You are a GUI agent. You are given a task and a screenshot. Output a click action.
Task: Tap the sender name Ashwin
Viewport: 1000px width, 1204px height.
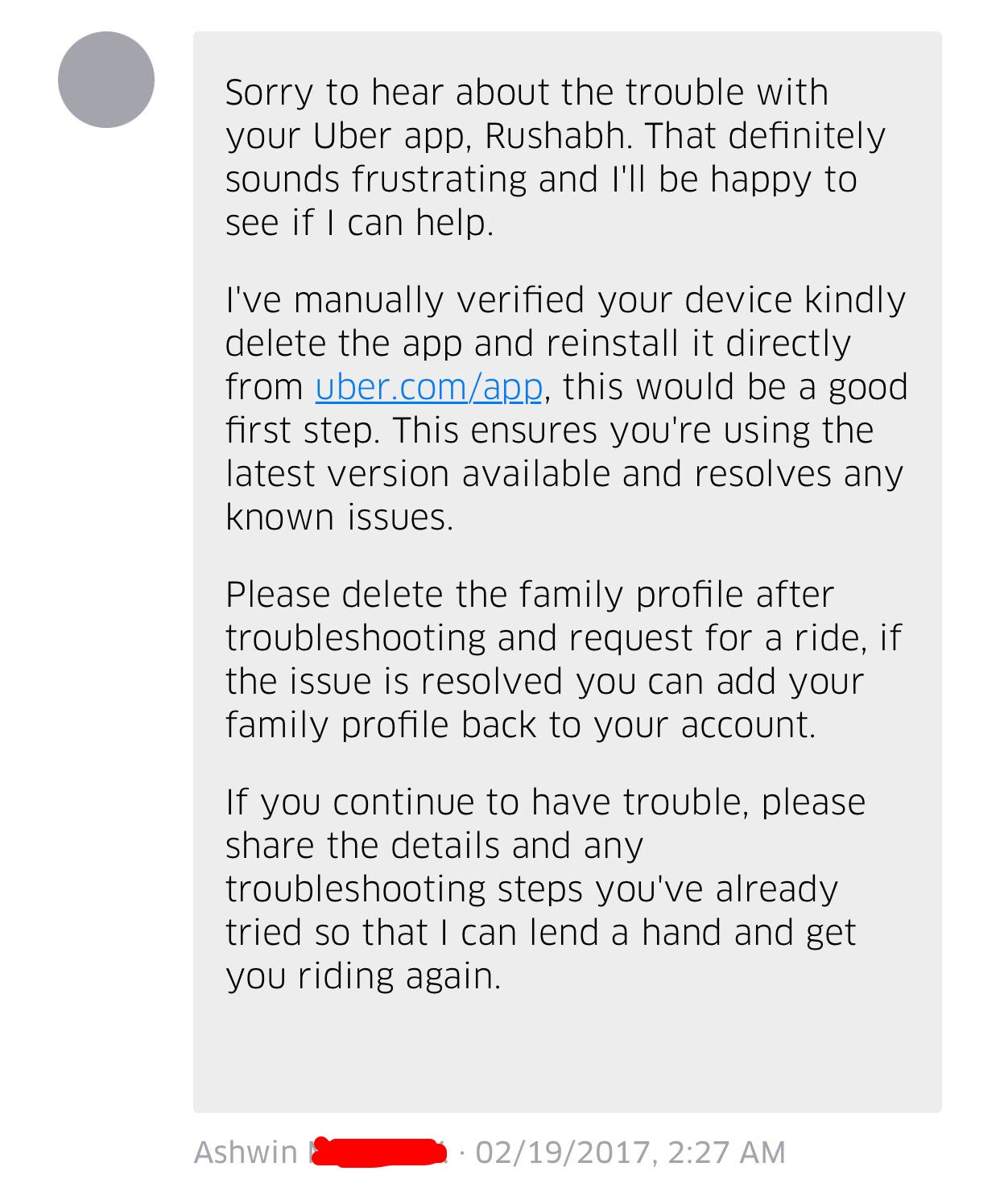click(x=246, y=1152)
